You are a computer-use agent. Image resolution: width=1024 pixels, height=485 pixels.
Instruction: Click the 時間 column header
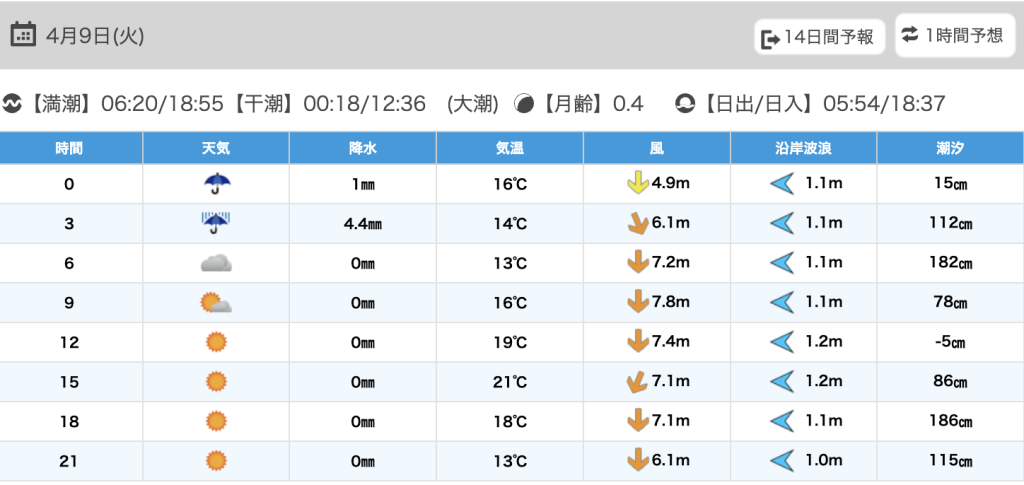coord(70,148)
